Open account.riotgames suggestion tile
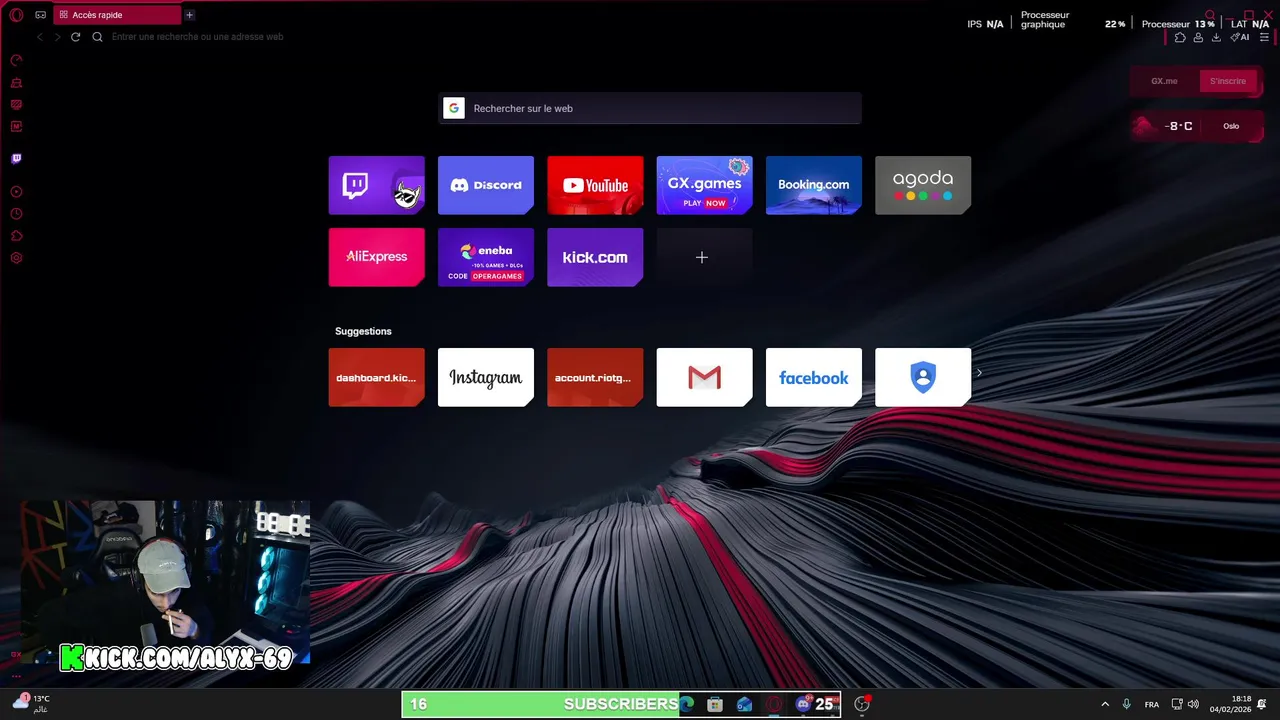Viewport: 1280px width, 720px height. point(595,377)
